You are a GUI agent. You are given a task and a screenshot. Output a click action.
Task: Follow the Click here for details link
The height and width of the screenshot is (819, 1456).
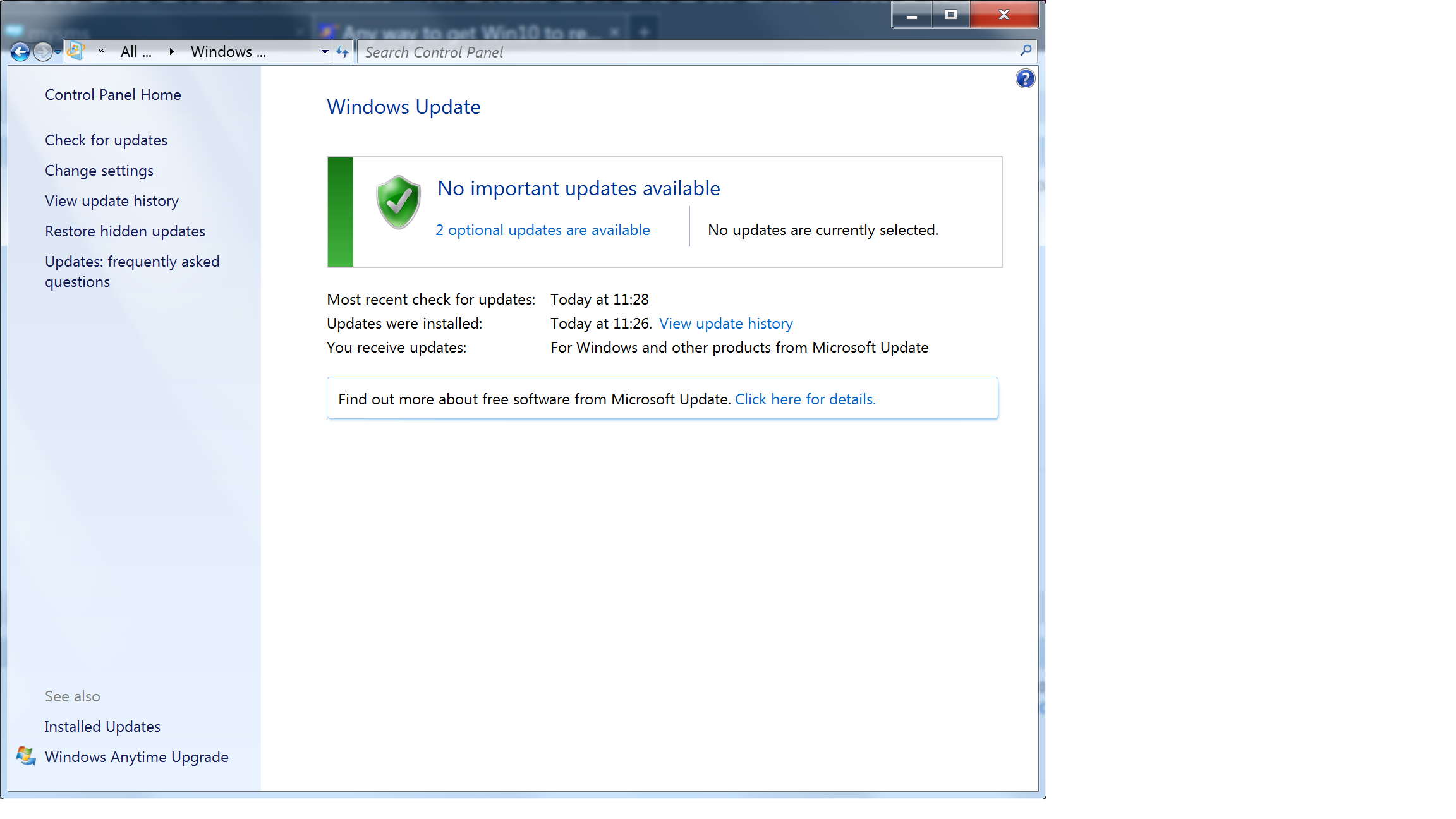[x=805, y=399]
